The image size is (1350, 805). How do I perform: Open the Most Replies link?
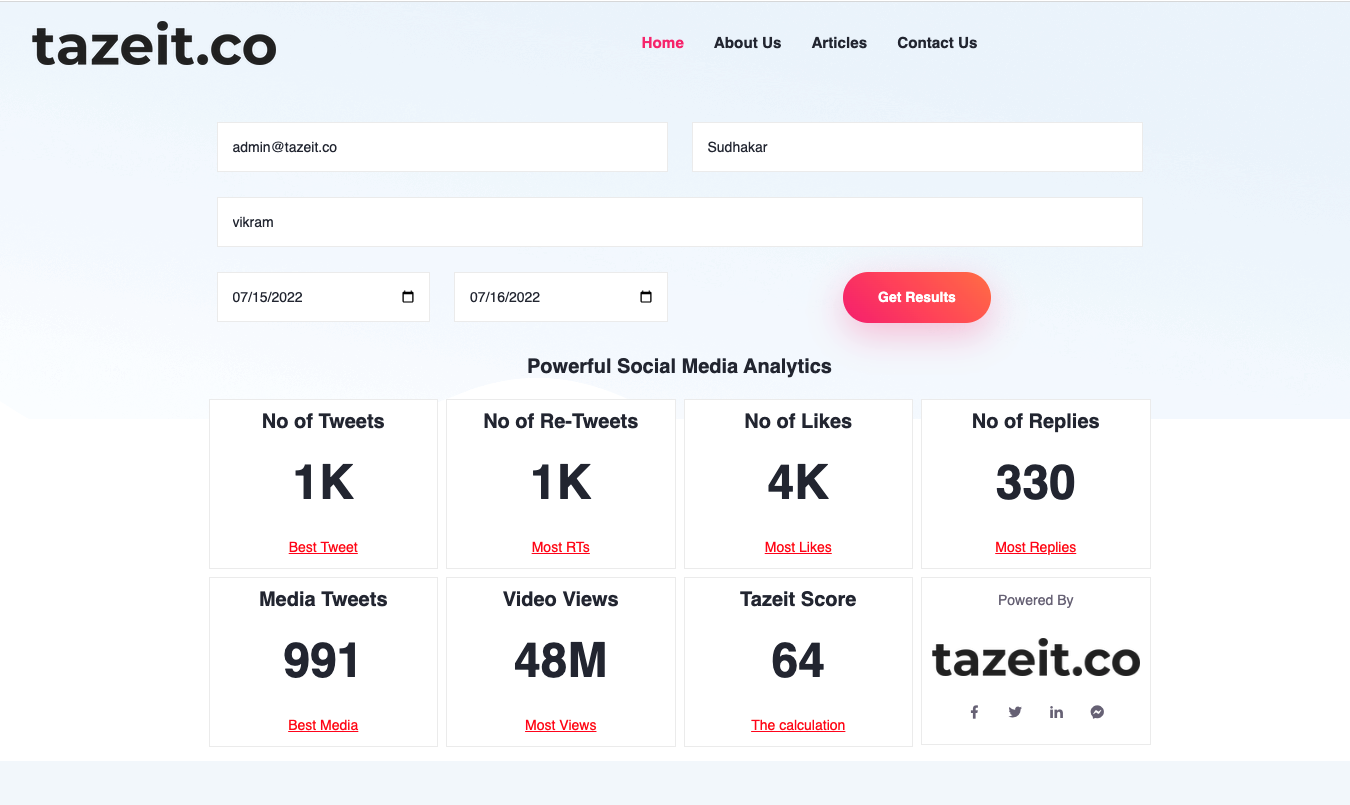[x=1035, y=547]
